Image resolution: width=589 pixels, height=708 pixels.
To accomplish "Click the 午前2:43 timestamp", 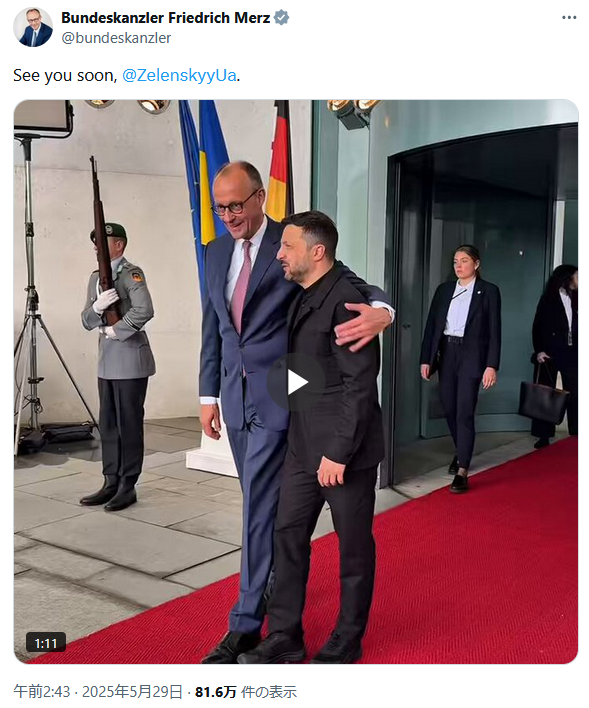I will click(x=42, y=692).
